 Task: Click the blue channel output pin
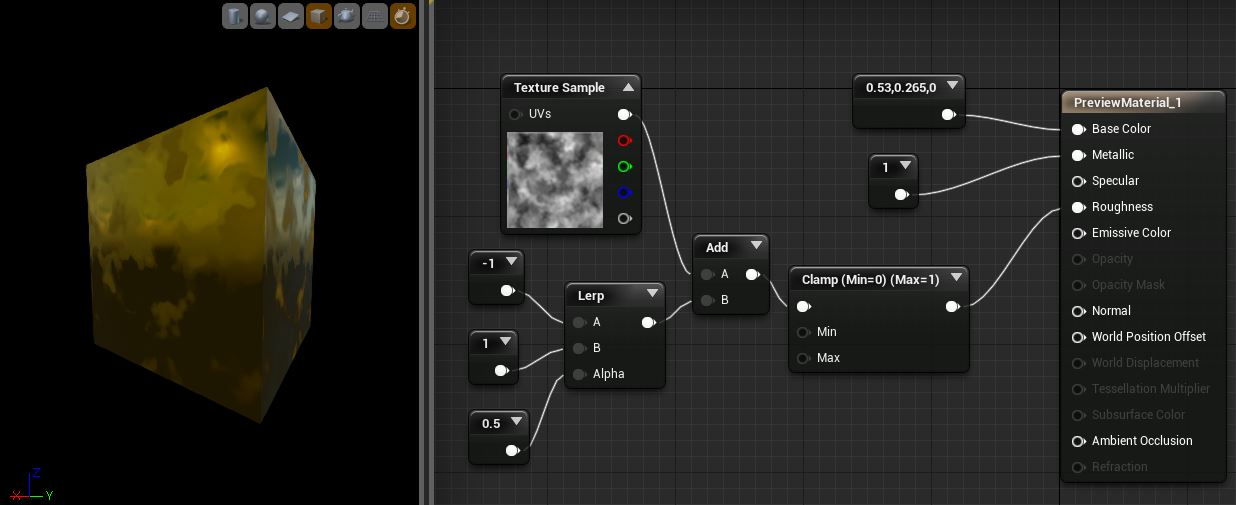(625, 192)
